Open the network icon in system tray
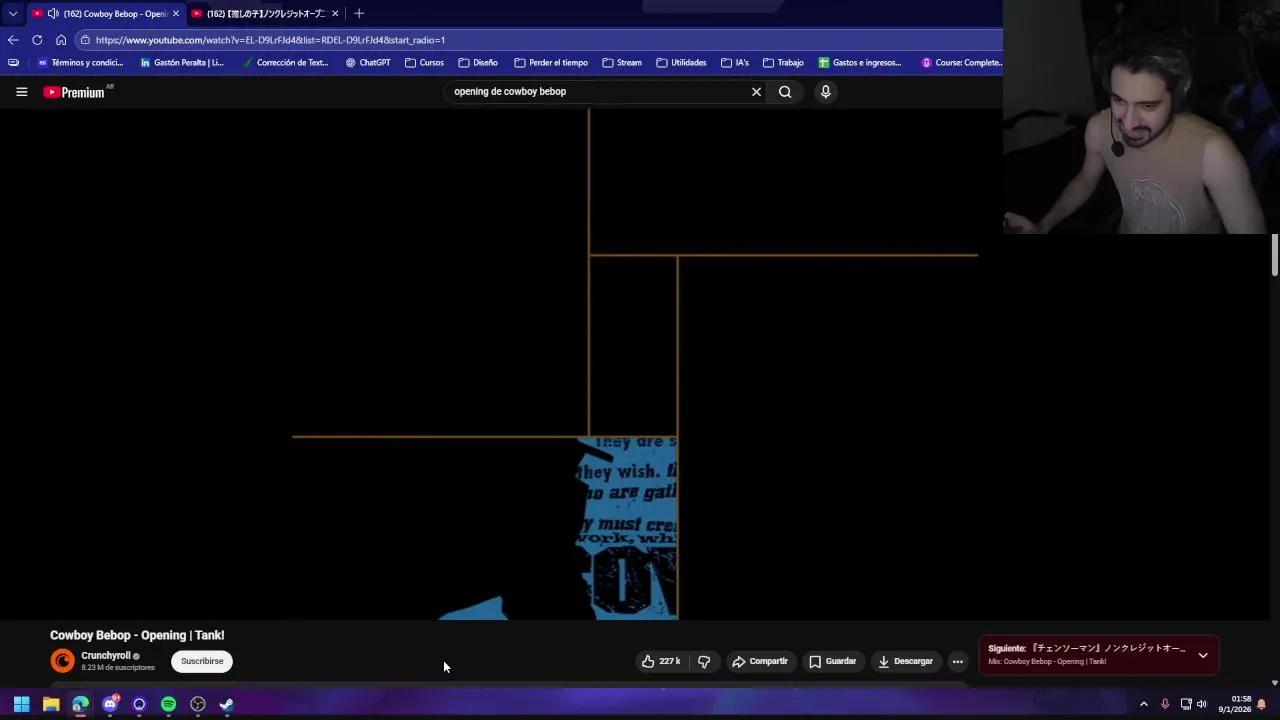The height and width of the screenshot is (720, 1280). 1185,704
